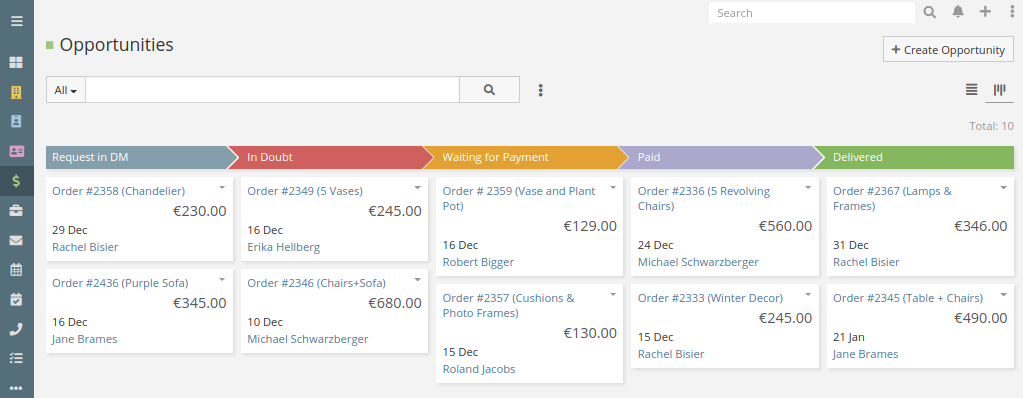Expand dropdown arrow on Order #2436 card
1023x398 pixels.
tap(222, 280)
